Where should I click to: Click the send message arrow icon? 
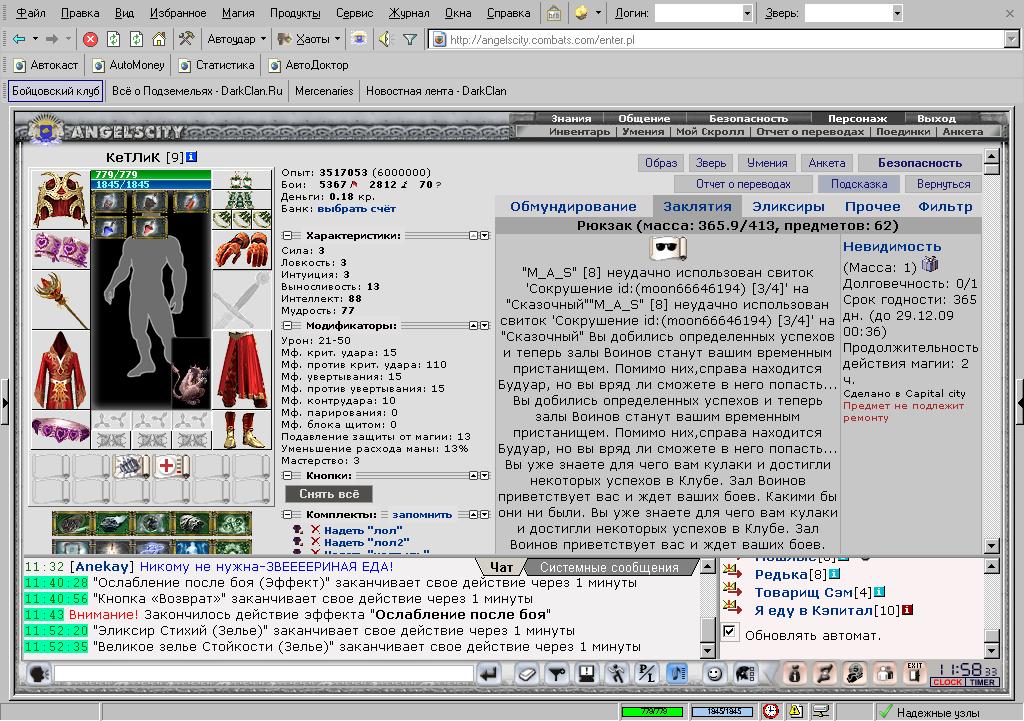pos(488,673)
